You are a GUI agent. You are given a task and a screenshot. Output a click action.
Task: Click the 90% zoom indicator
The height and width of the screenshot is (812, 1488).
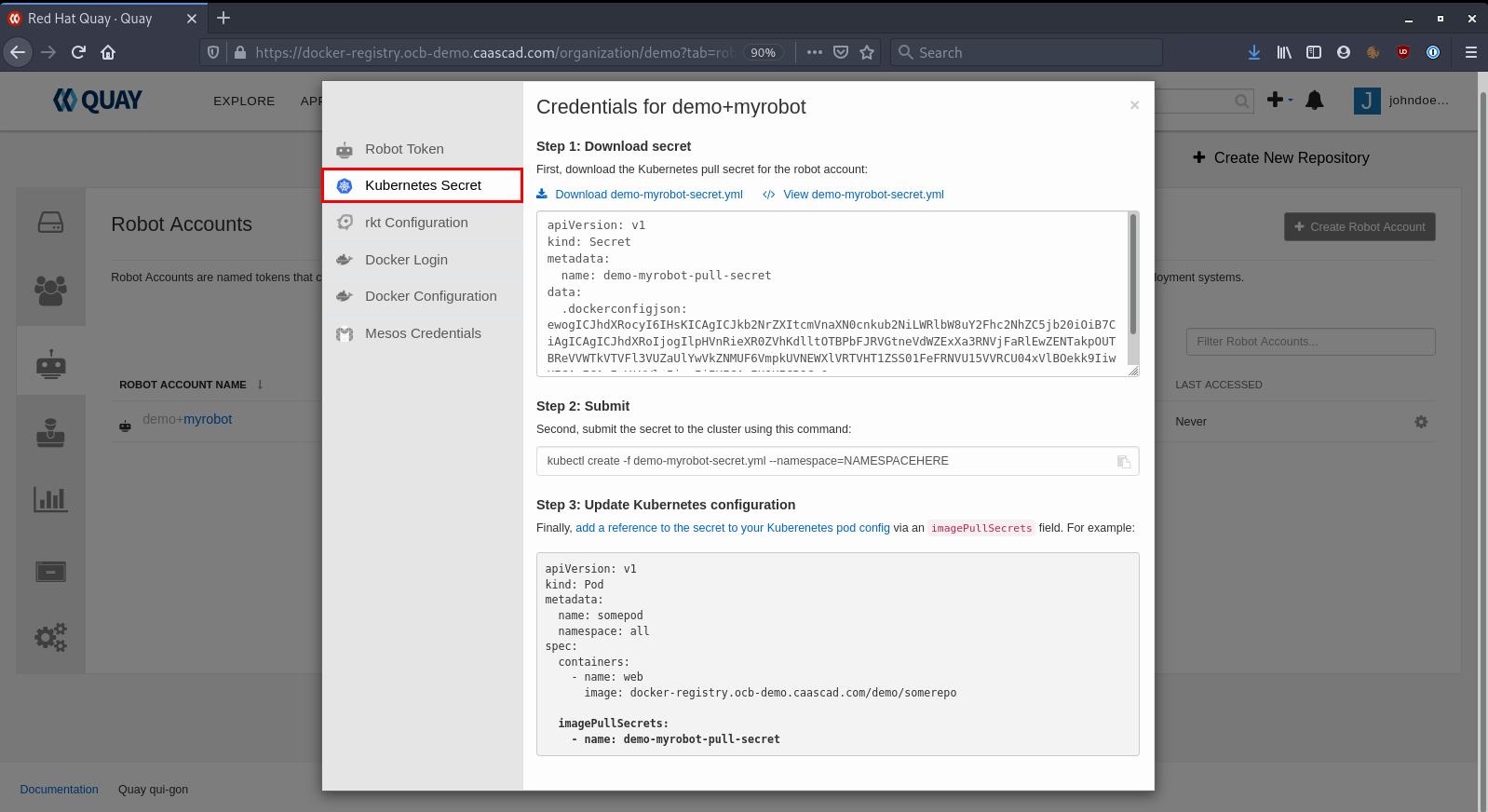coord(764,53)
